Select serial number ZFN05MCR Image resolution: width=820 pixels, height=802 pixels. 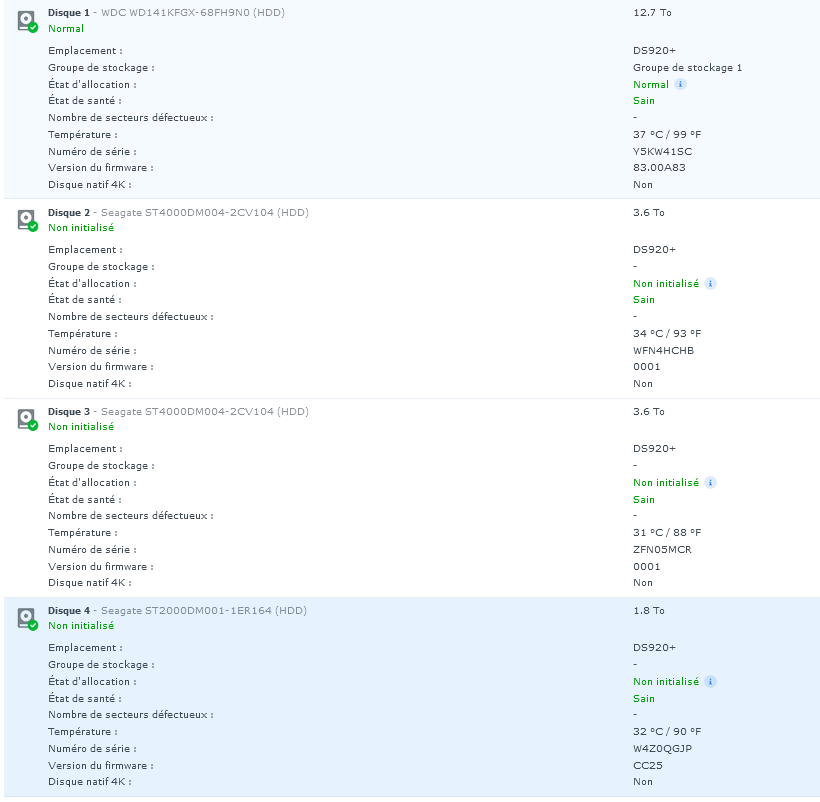(x=662, y=549)
